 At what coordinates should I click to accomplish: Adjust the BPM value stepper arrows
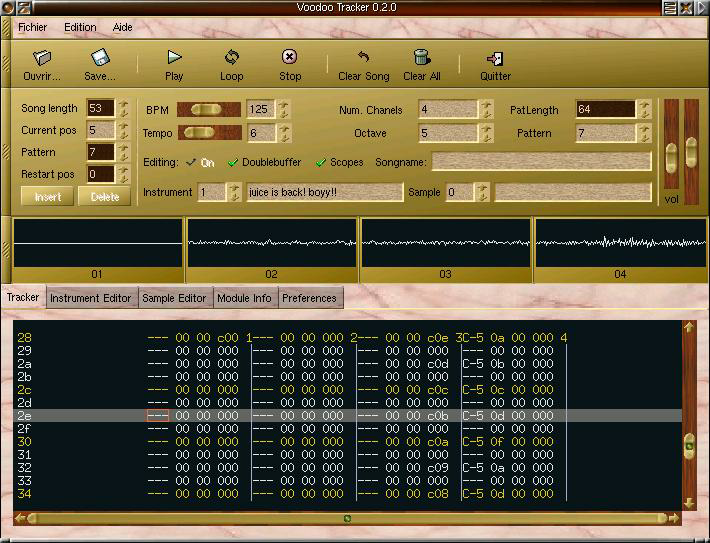pyautogui.click(x=284, y=109)
